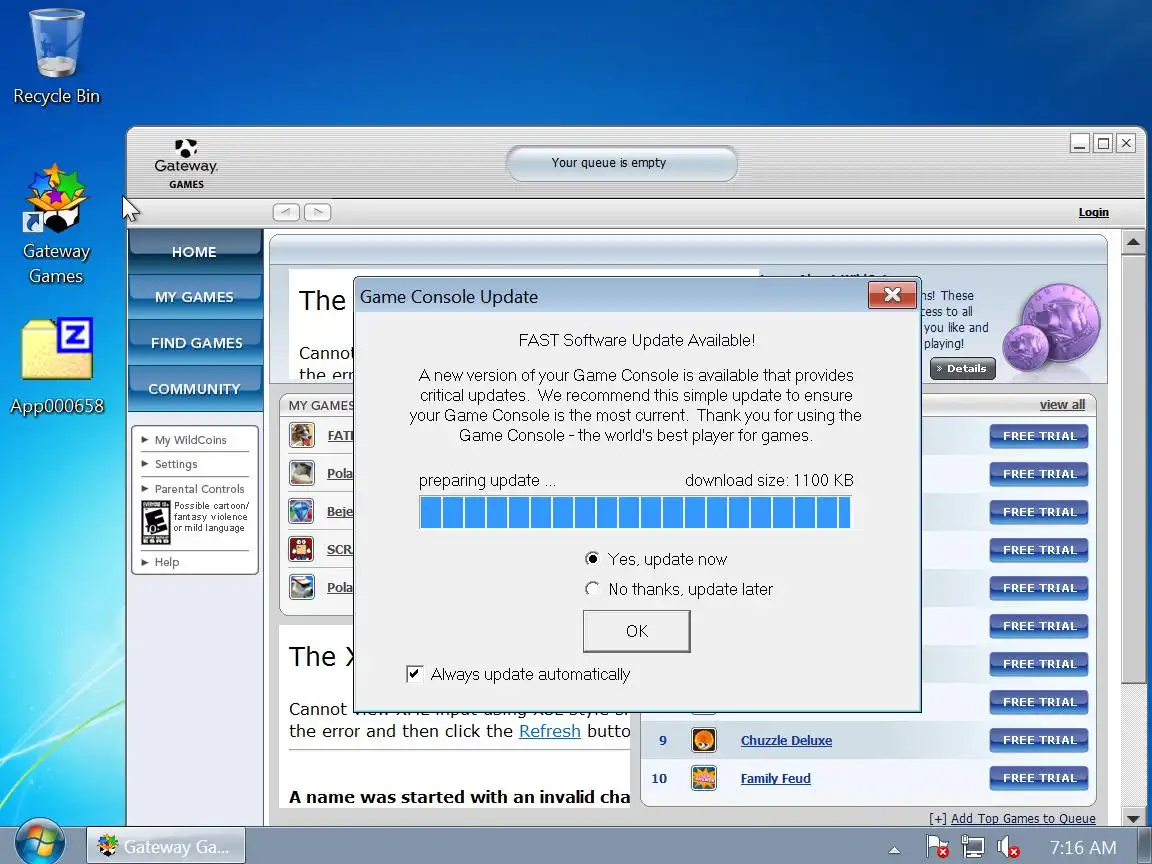Click Gateway Games taskbar button
Image resolution: width=1152 pixels, height=864 pixels.
pos(166,846)
